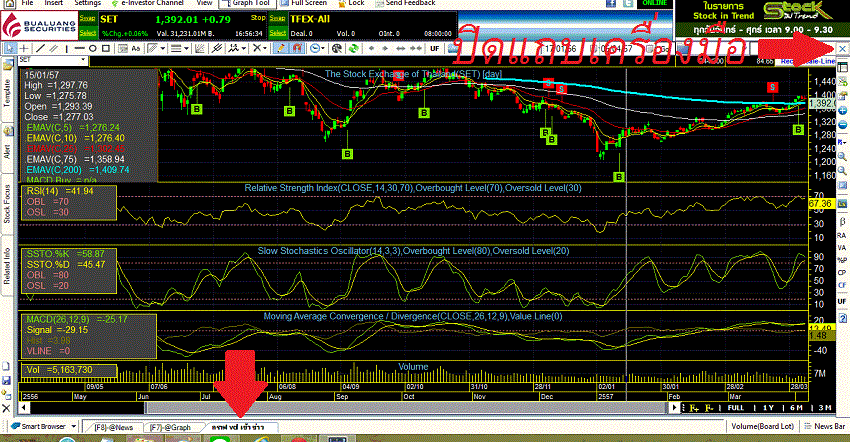Open the Stock Focus side tab
This screenshot has width=850, height=442.
click(8, 204)
